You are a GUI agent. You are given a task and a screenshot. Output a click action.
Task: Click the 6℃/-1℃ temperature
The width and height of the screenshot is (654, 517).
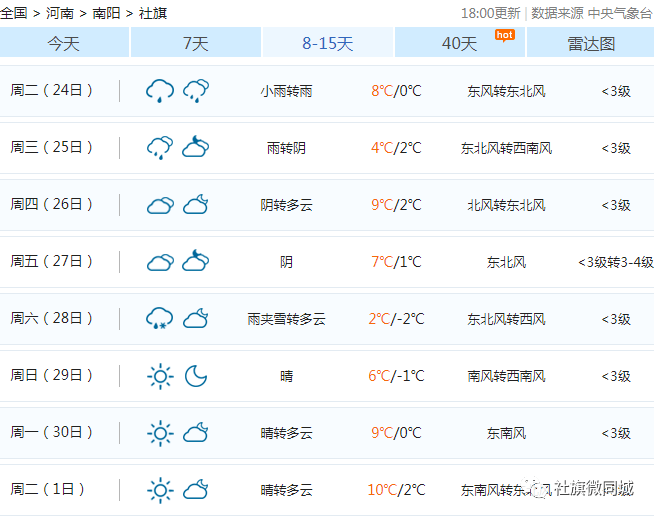click(396, 376)
